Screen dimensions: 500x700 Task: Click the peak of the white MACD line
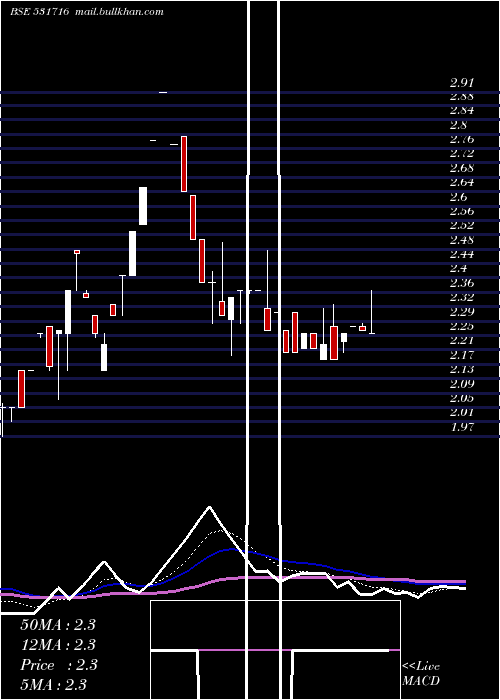coord(209,507)
